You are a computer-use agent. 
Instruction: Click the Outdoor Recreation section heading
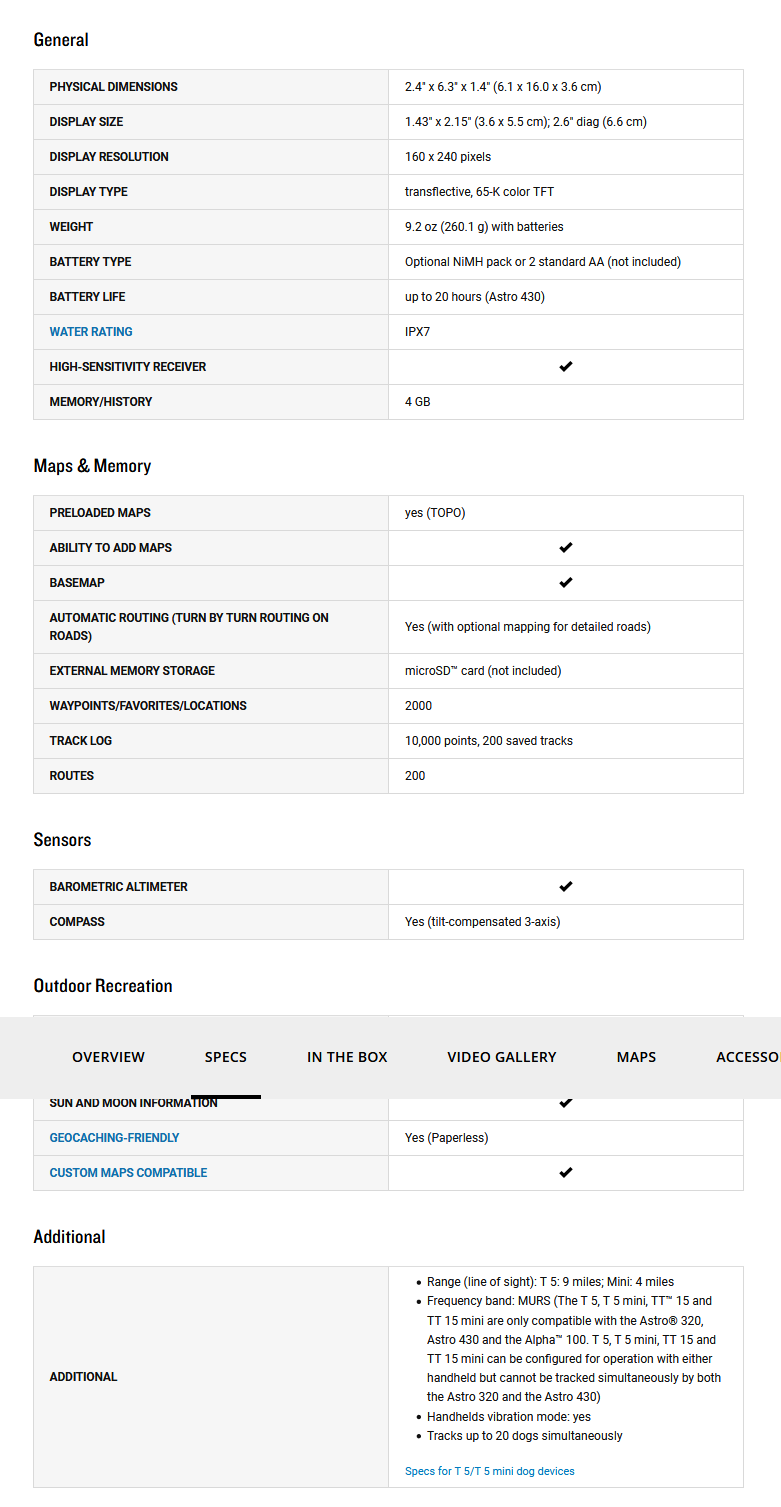coord(103,986)
